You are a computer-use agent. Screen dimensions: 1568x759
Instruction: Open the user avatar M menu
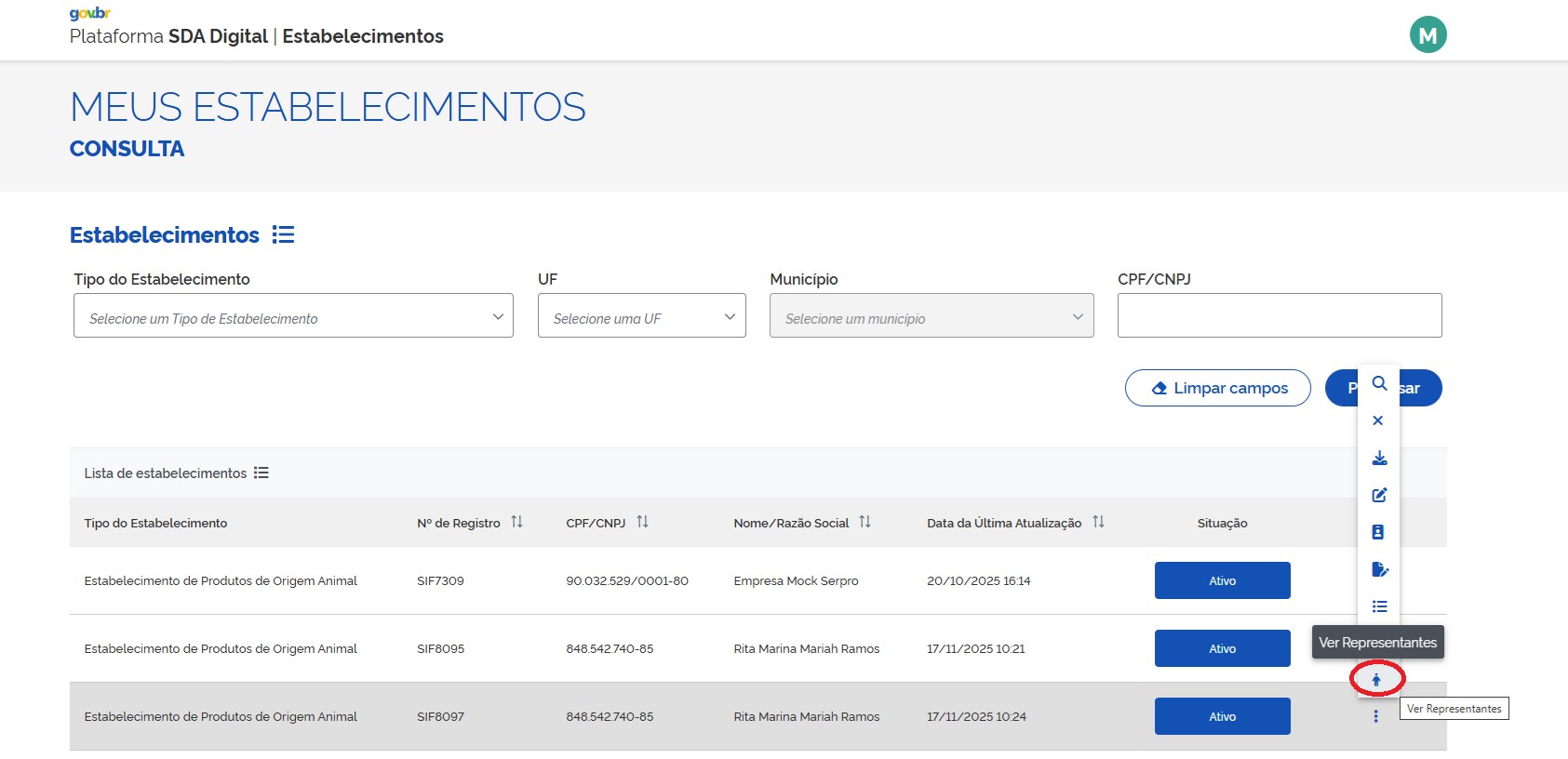[x=1427, y=35]
